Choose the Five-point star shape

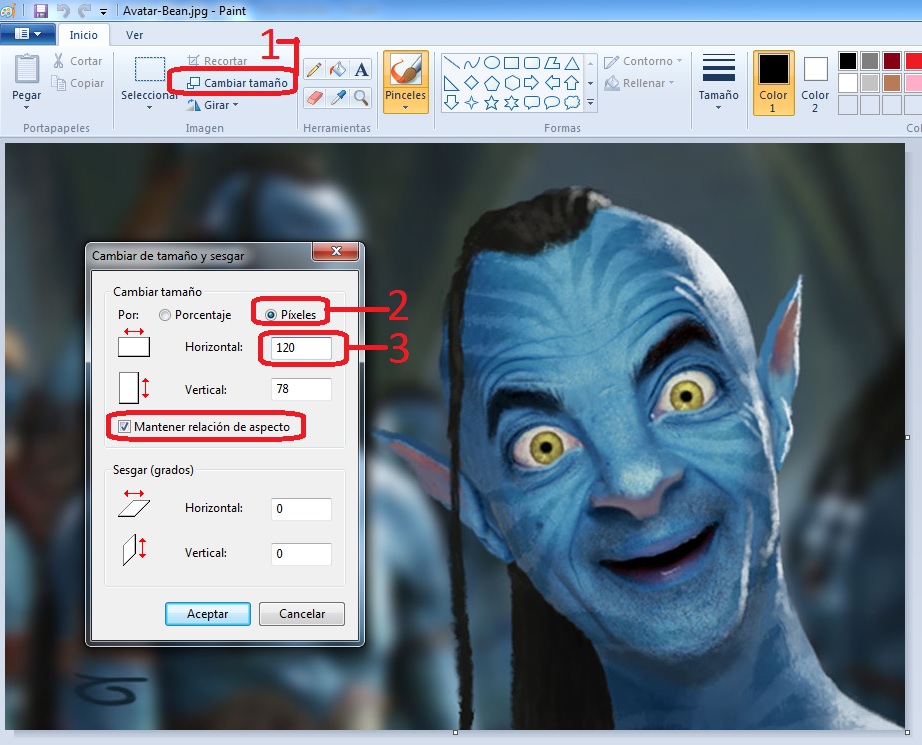click(492, 103)
